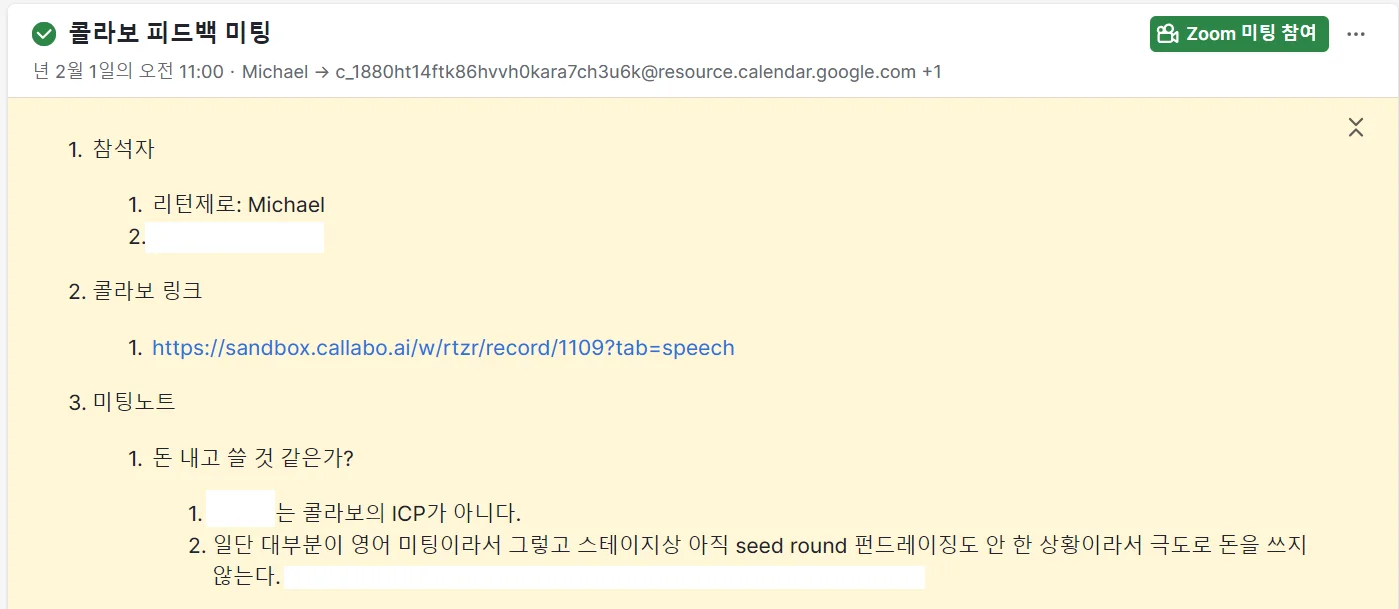Show the +1 additional attendees
1399x609 pixels.
point(931,72)
